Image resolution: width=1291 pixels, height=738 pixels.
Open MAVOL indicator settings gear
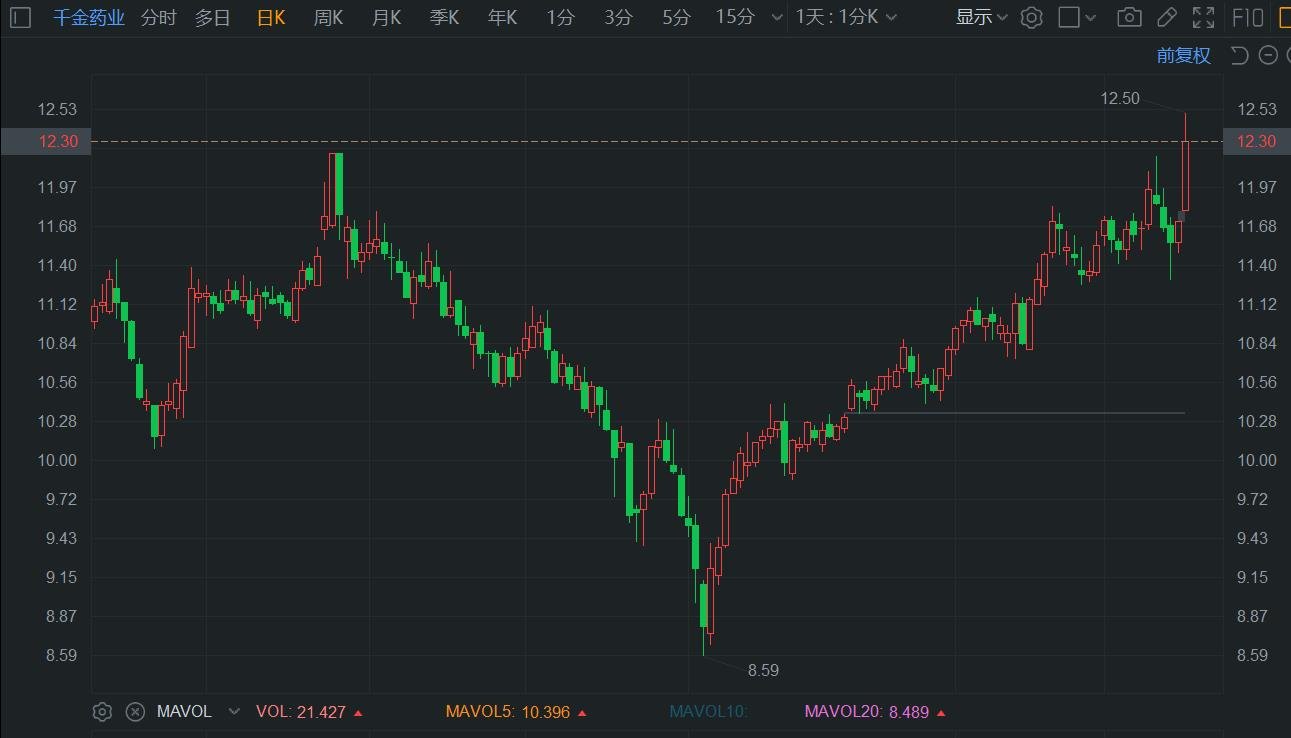click(x=101, y=712)
